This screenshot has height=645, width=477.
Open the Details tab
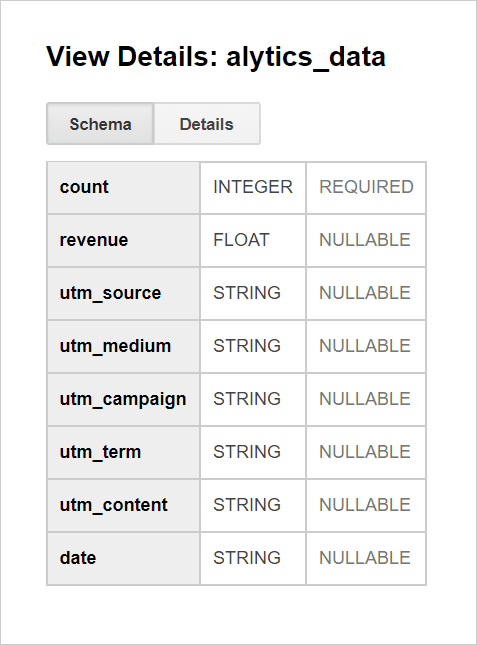pyautogui.click(x=207, y=124)
